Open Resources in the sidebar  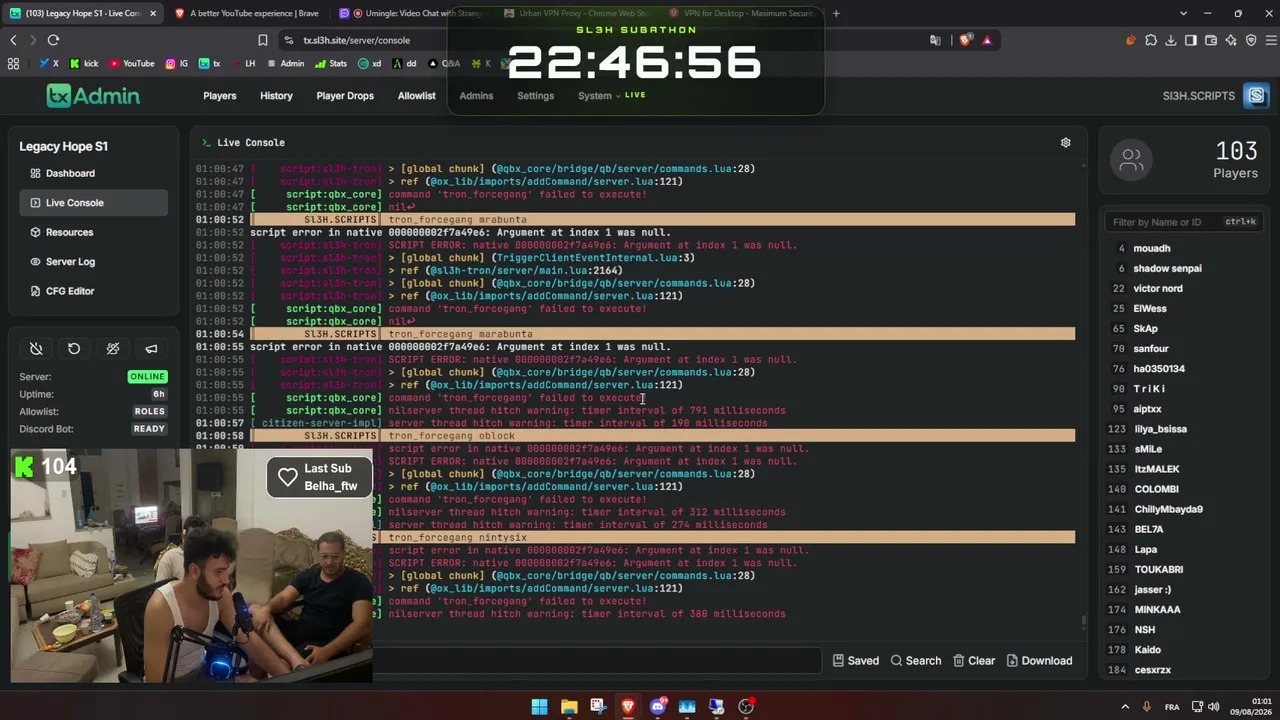[93, 232]
